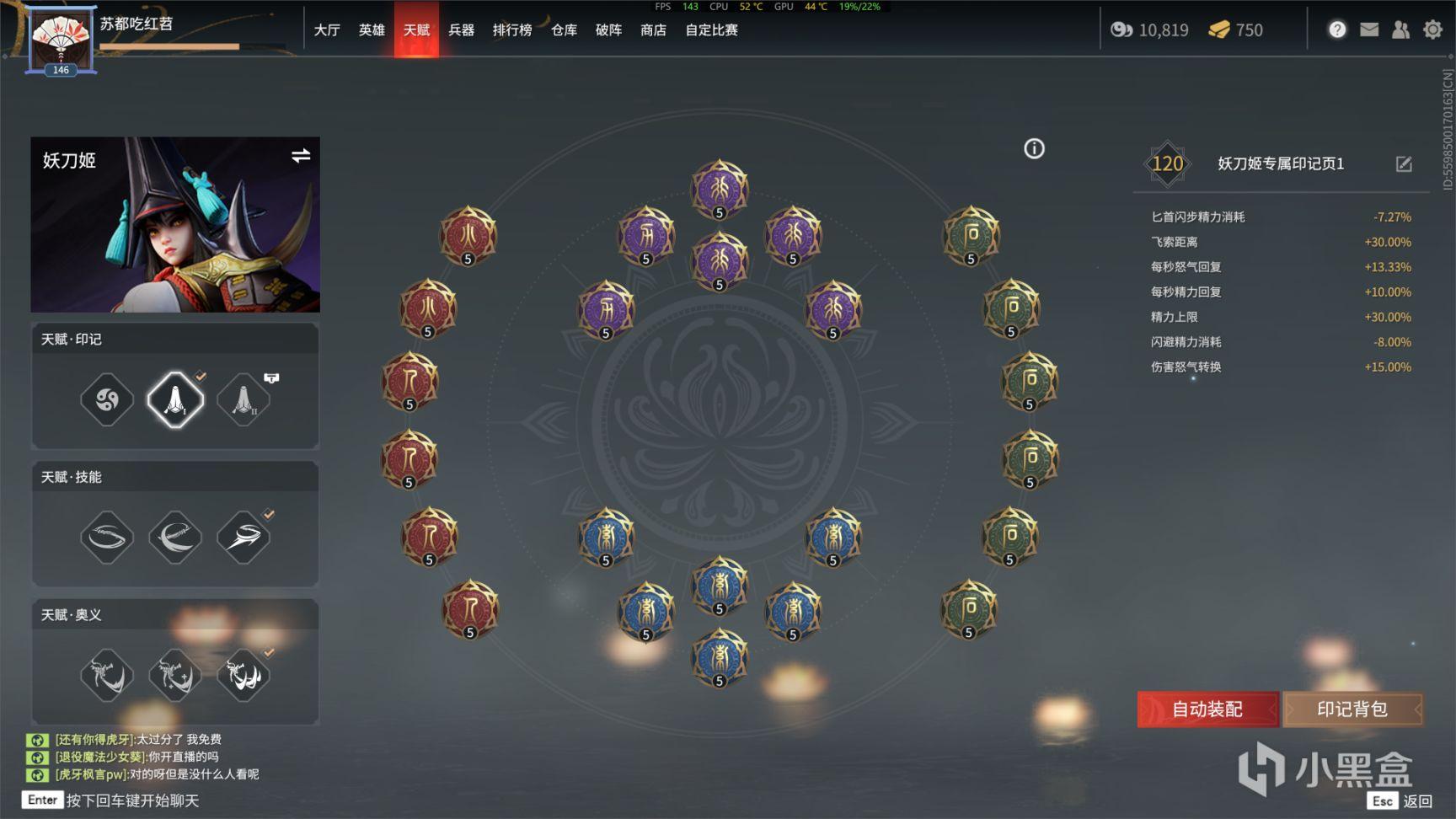
Task: Open the 英雄 tab
Action: point(372,29)
